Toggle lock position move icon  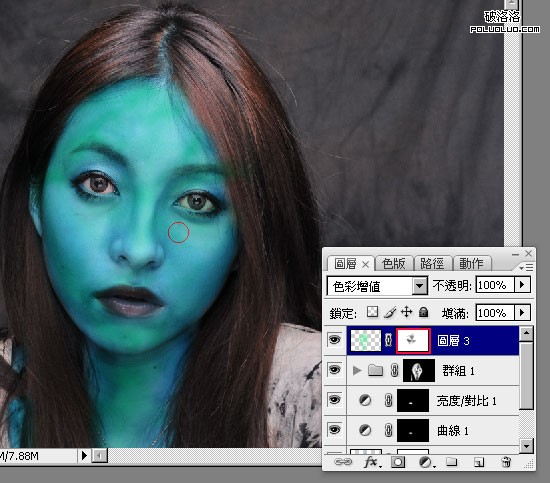[x=406, y=311]
